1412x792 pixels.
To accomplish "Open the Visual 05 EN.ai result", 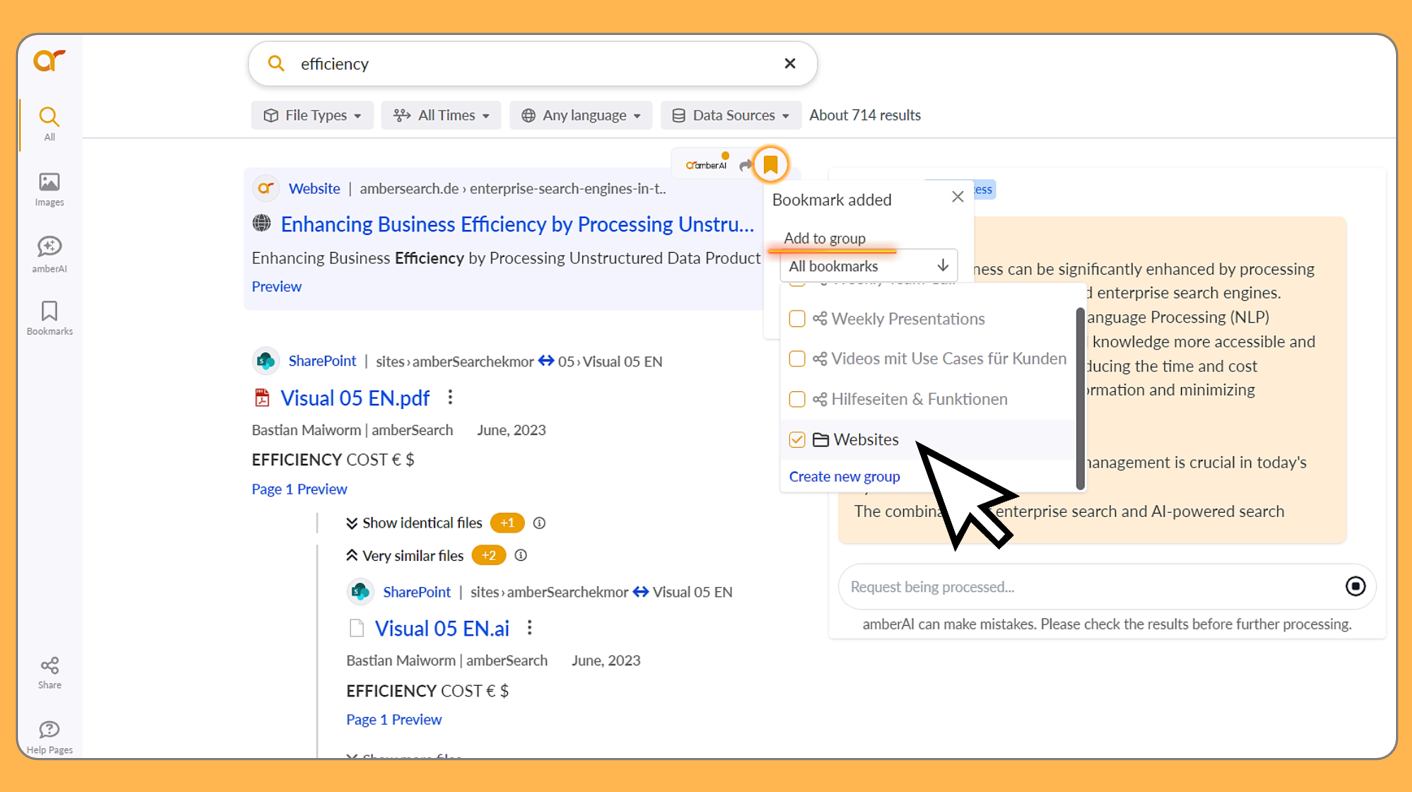I will (442, 628).
